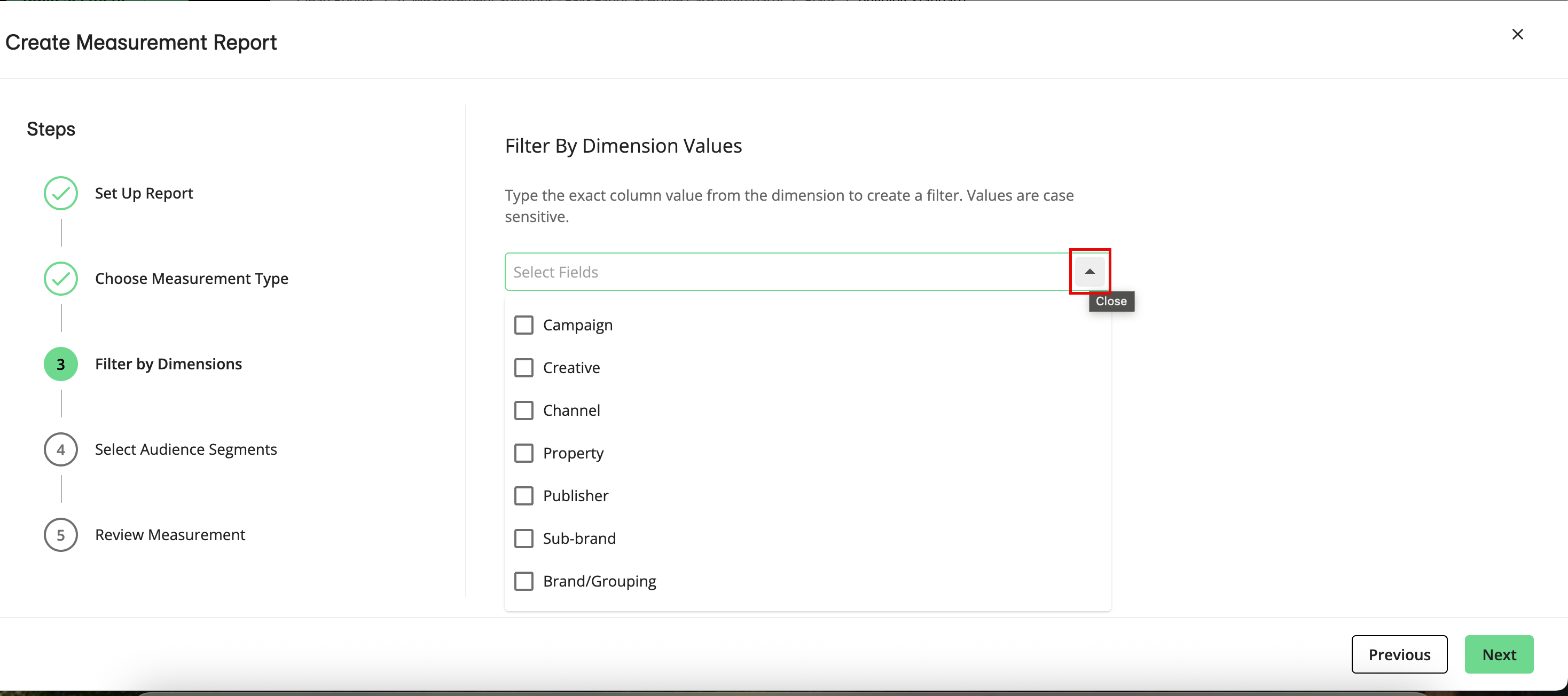Check the Publisher dimension
1568x696 pixels.
tap(524, 495)
